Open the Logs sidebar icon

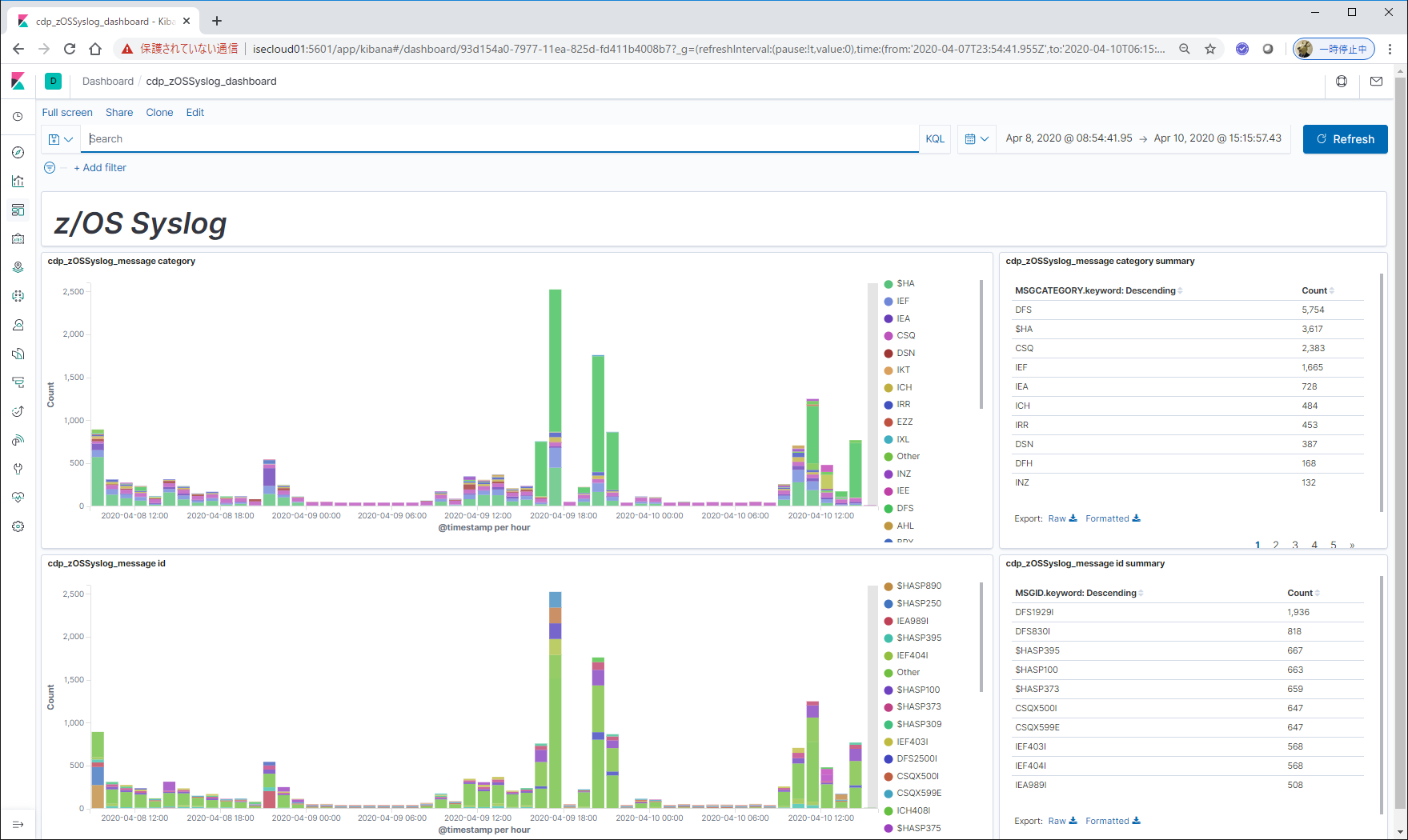tap(18, 354)
